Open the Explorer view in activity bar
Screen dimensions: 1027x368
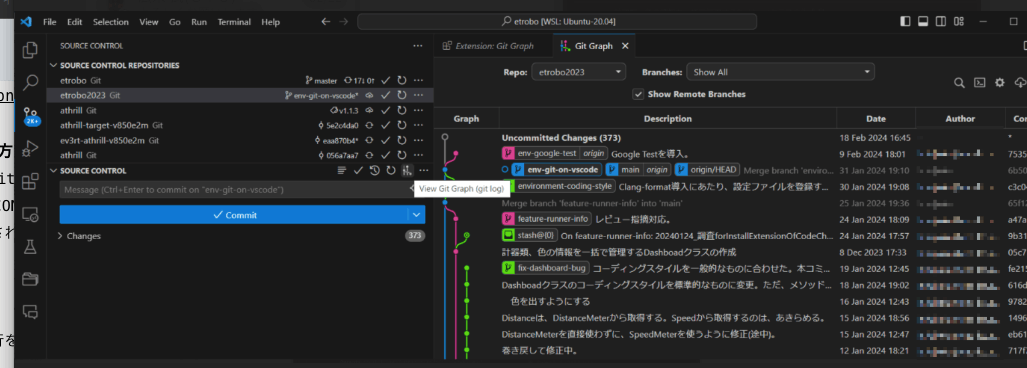point(30,50)
